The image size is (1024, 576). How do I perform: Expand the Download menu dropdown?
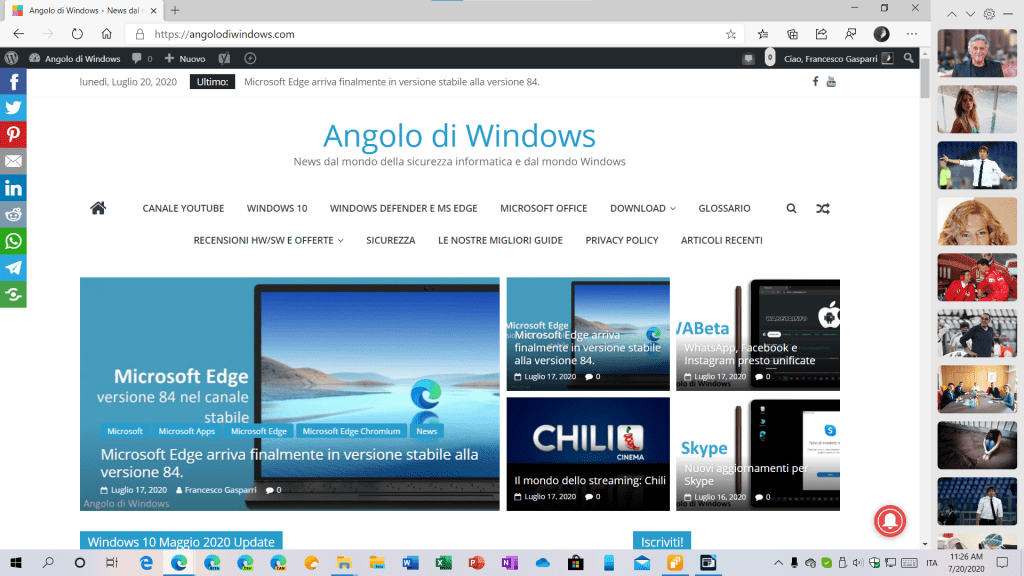coord(642,208)
